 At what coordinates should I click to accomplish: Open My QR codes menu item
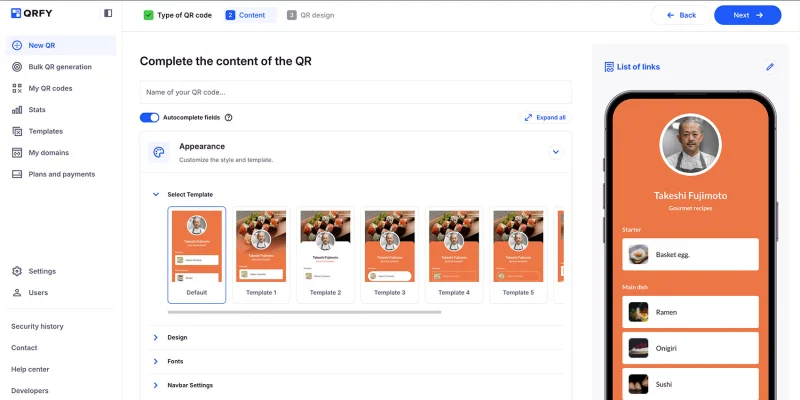[x=50, y=88]
